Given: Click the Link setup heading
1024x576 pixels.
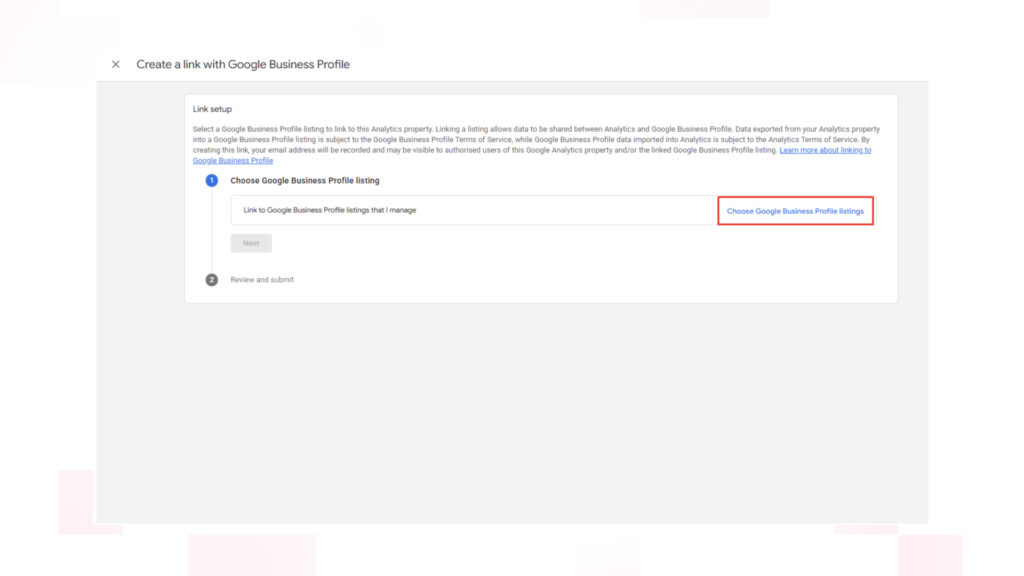Looking at the screenshot, I should pyautogui.click(x=212, y=109).
